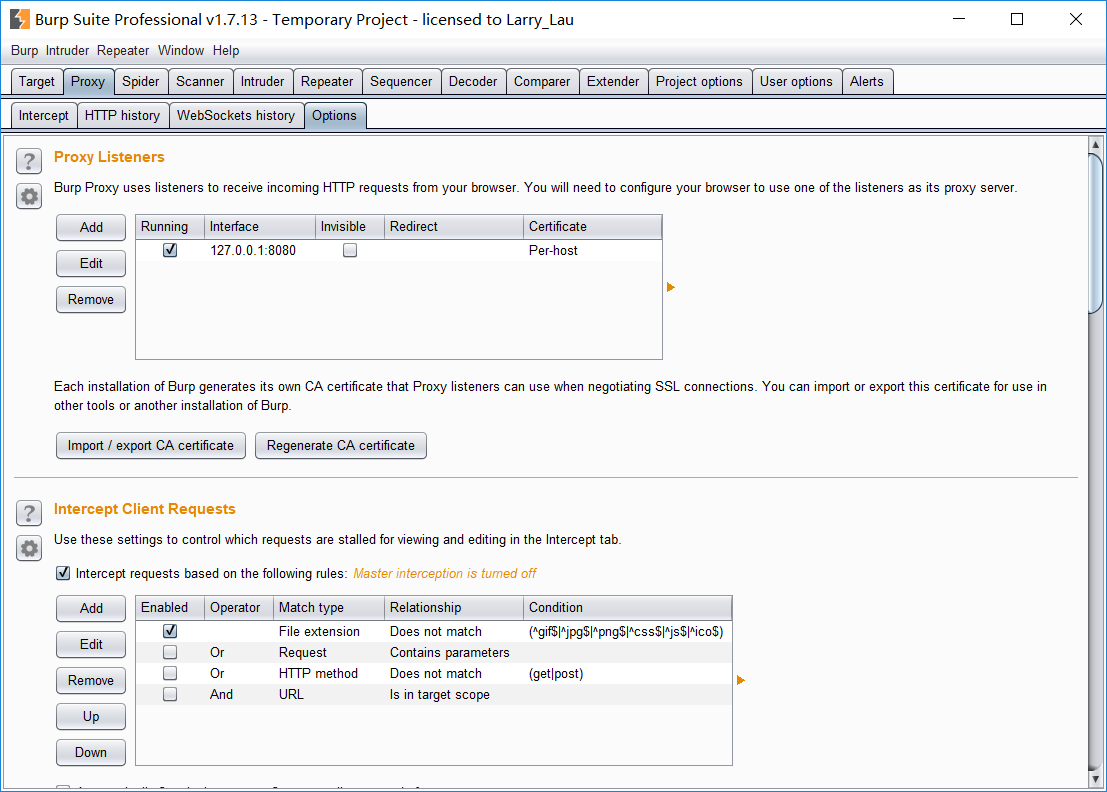
Task: Disable the File extension rule checkbox
Action: 170,631
